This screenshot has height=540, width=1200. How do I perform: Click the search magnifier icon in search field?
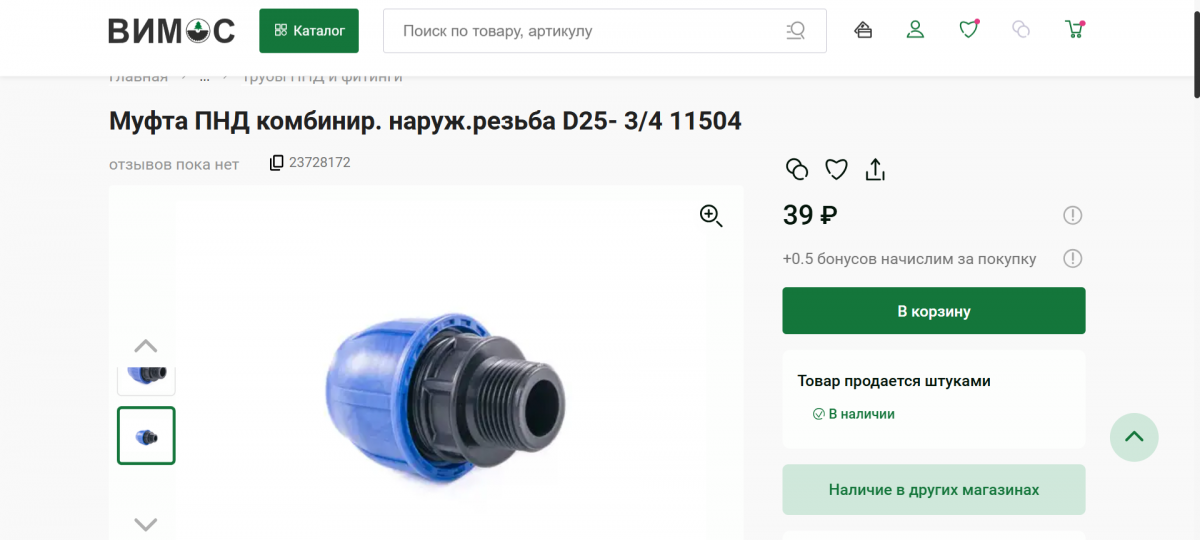(796, 31)
